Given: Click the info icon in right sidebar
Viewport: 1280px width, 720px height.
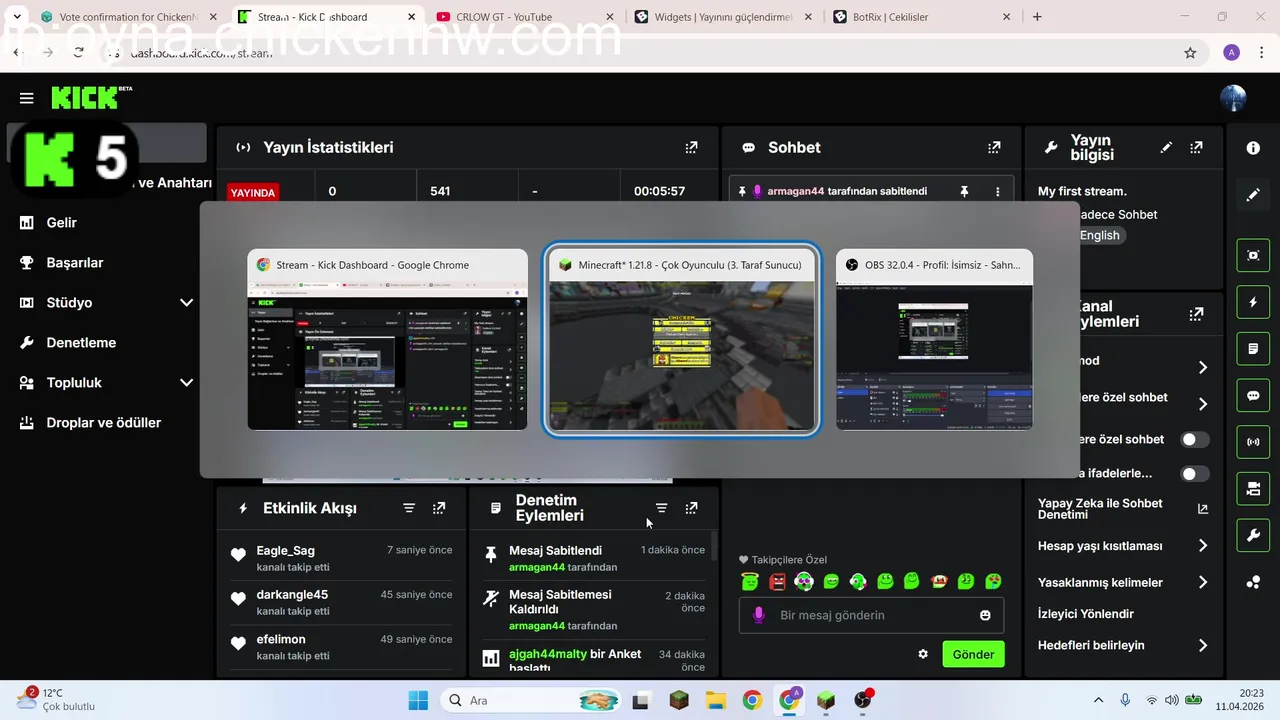Looking at the screenshot, I should pos(1253,148).
